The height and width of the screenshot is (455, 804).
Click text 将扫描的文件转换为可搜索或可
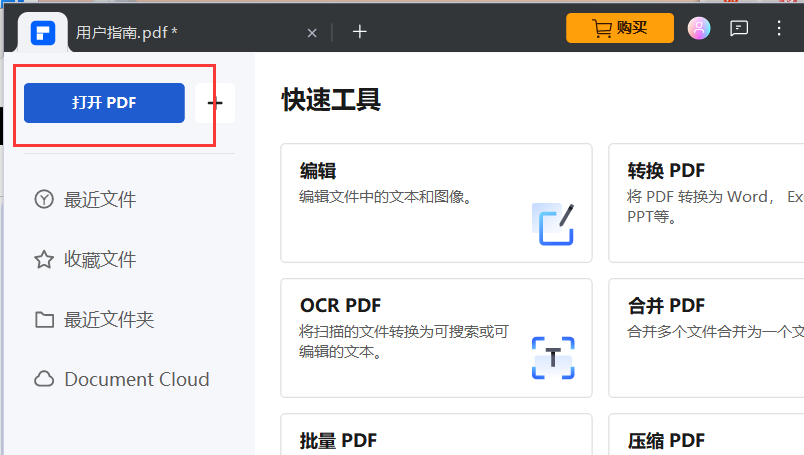tap(404, 332)
